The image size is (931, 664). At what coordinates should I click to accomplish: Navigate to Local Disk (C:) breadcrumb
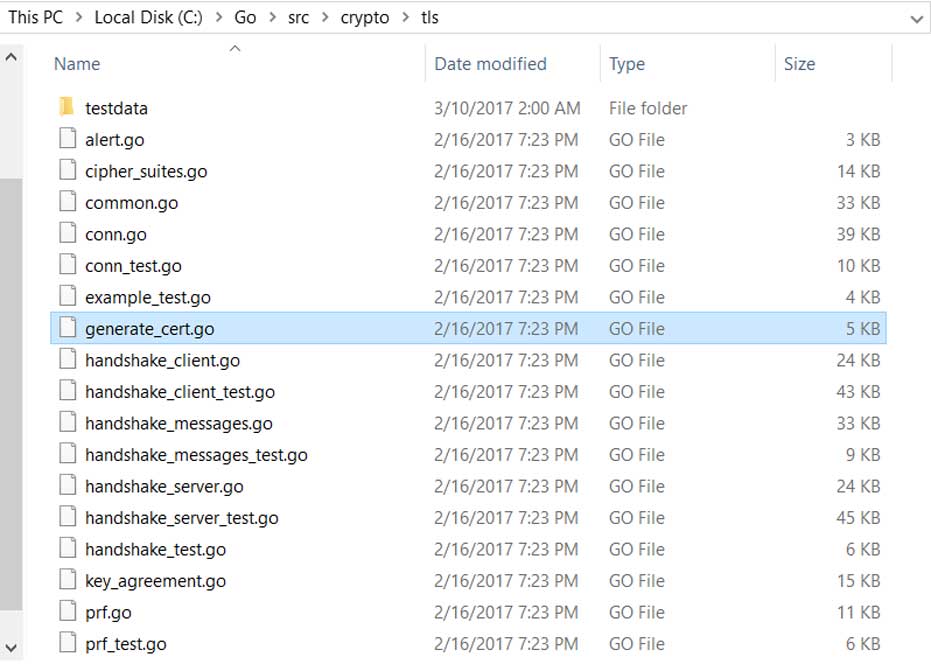click(x=148, y=17)
